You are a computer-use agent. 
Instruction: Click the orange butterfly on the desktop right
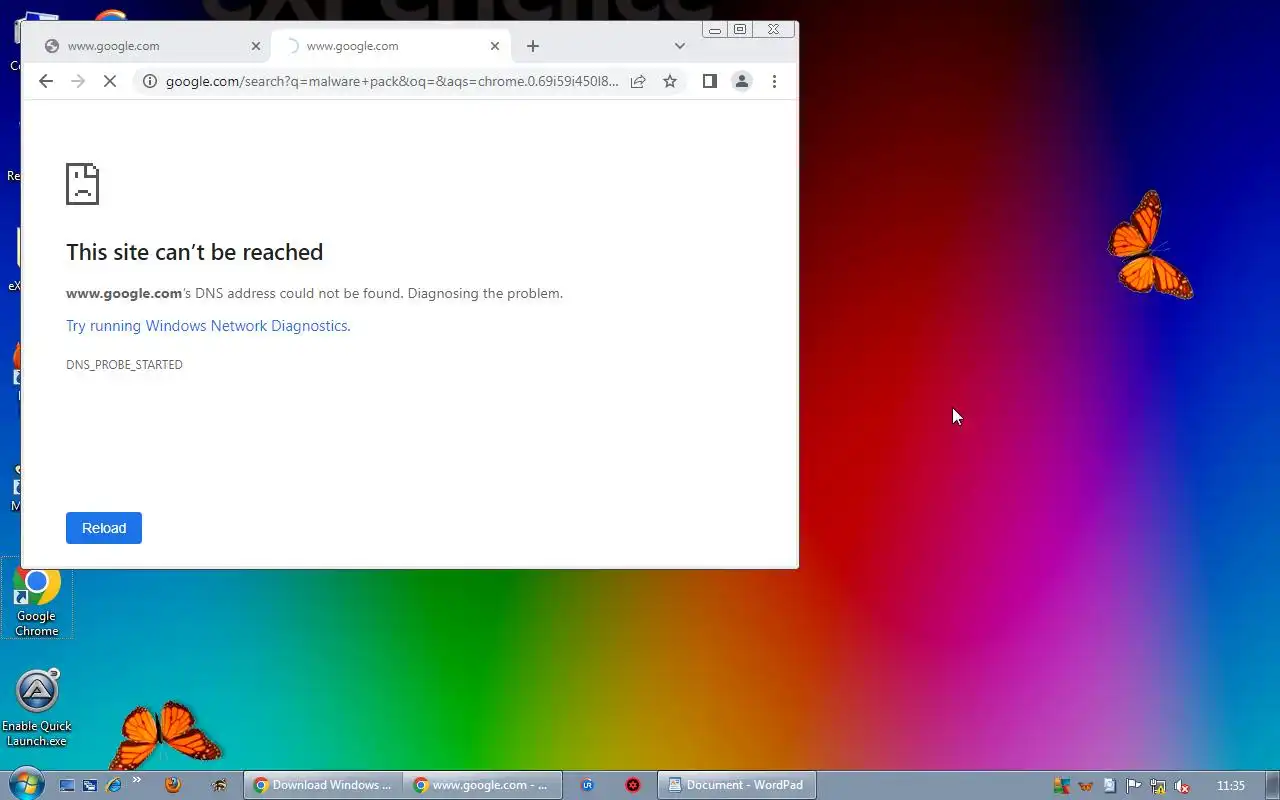pyautogui.click(x=1150, y=245)
